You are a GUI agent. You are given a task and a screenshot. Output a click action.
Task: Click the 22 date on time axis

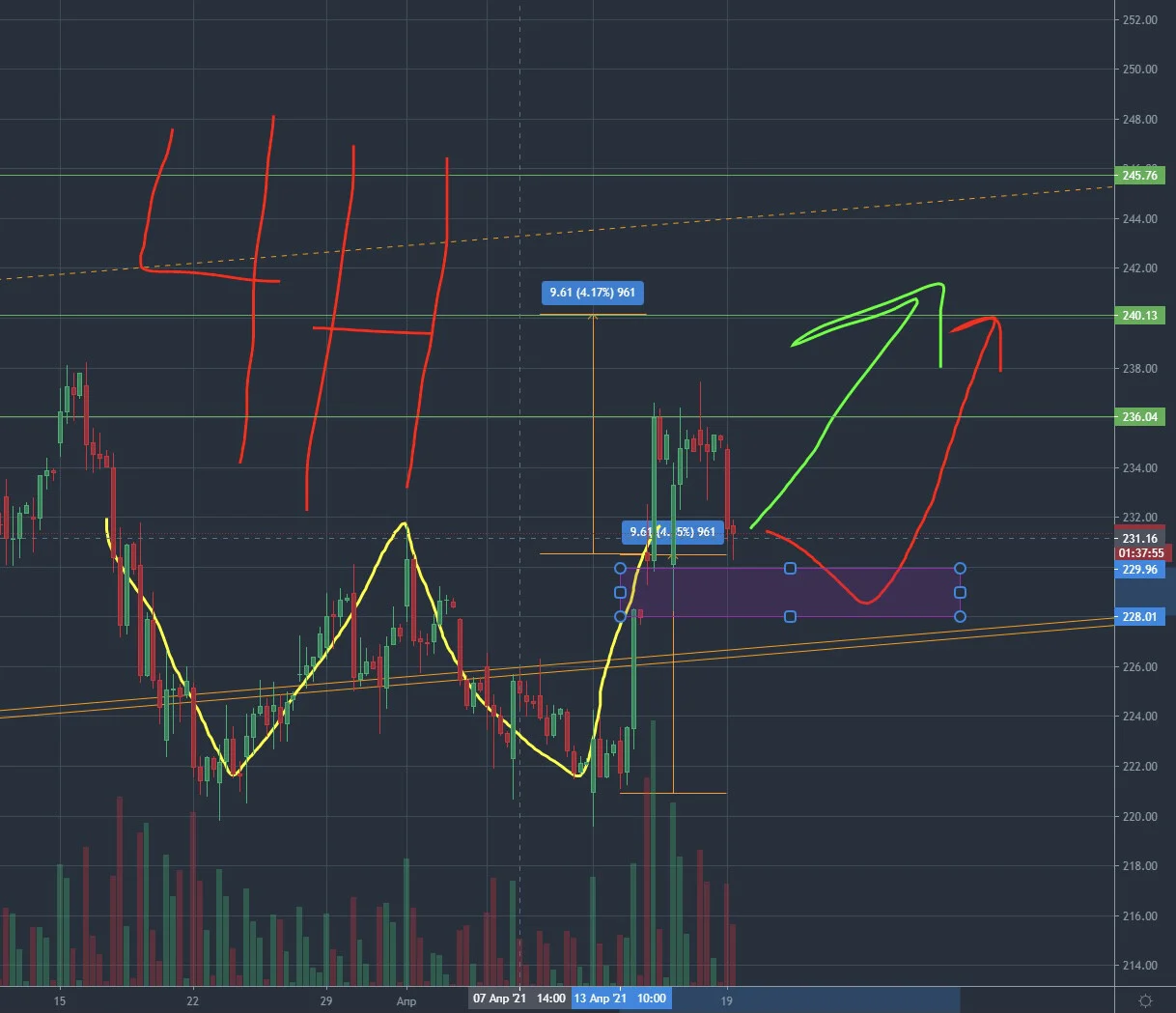click(193, 1000)
